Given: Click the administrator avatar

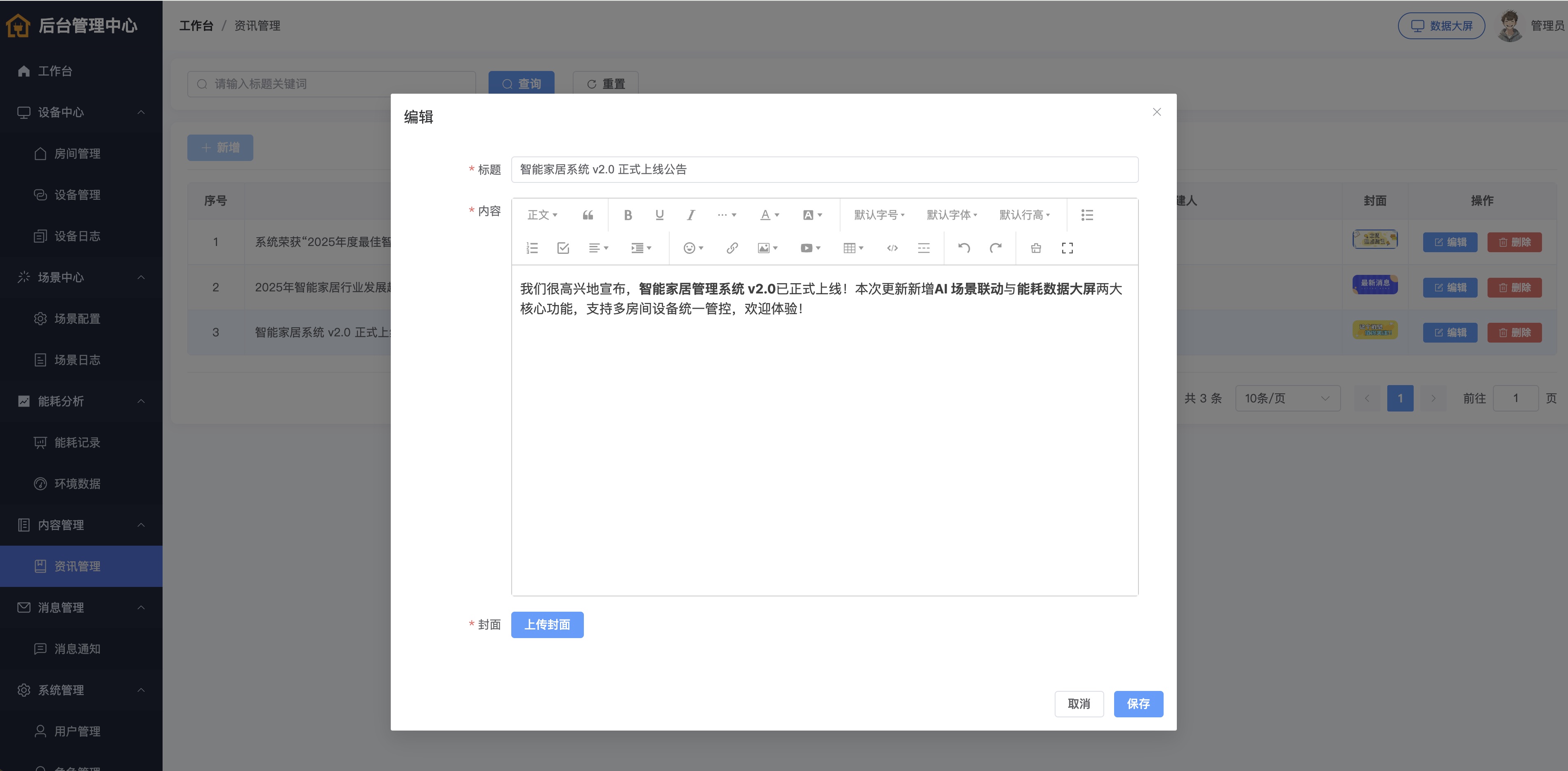Looking at the screenshot, I should (1509, 26).
